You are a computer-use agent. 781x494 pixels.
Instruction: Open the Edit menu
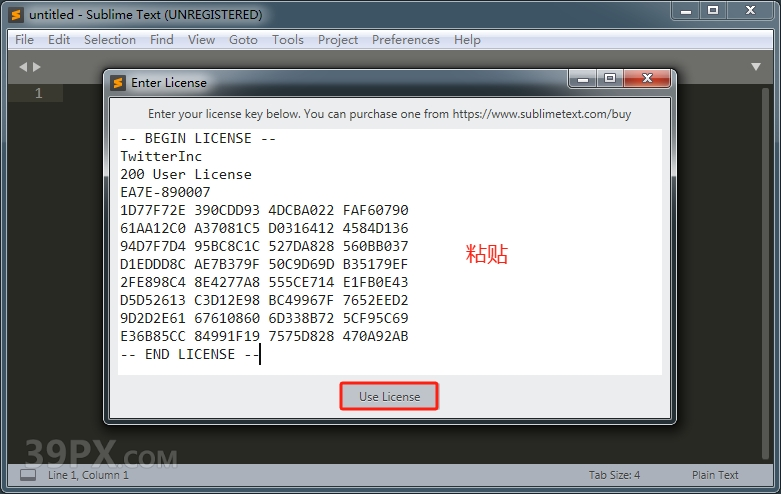pos(59,40)
